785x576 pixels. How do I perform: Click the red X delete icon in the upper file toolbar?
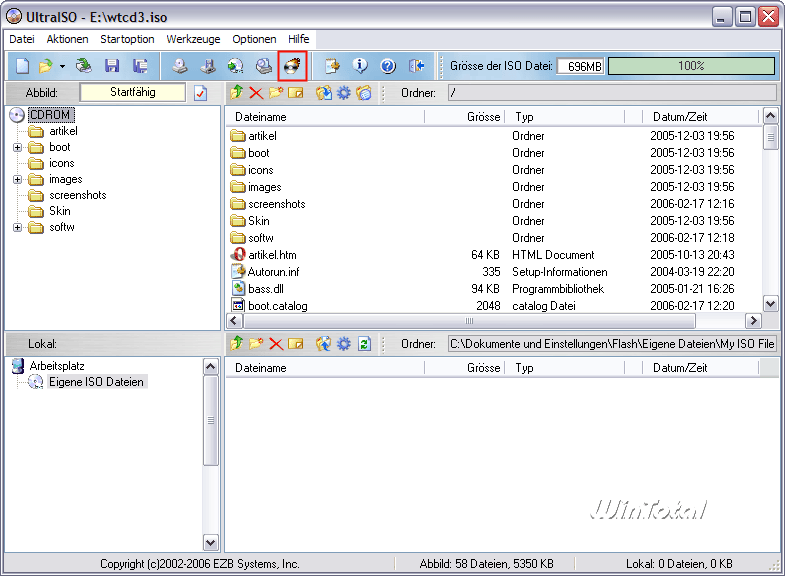point(256,93)
